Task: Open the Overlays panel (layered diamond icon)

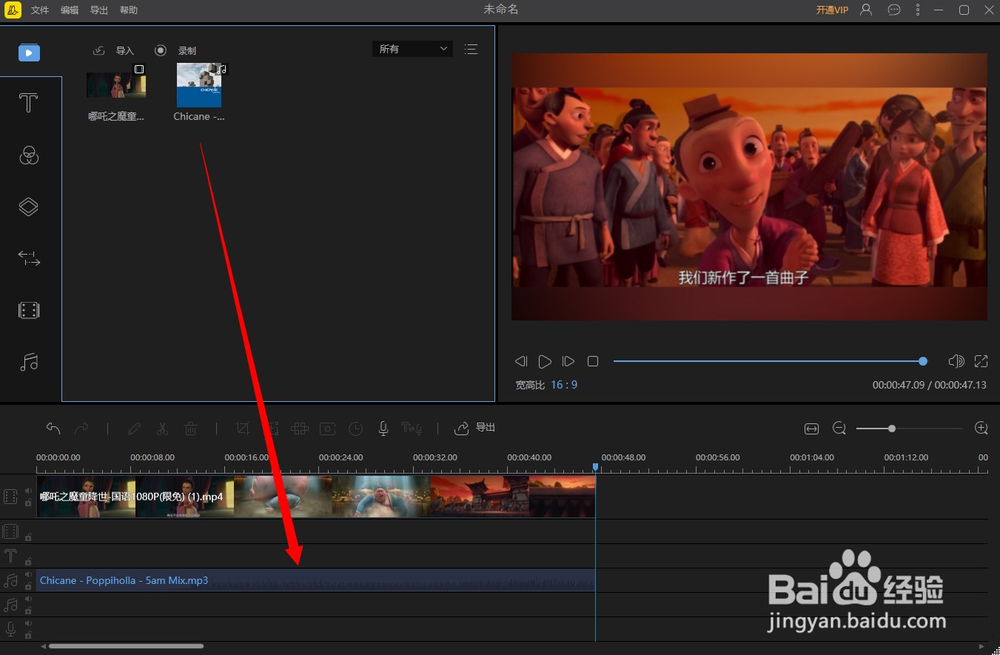Action: [29, 207]
